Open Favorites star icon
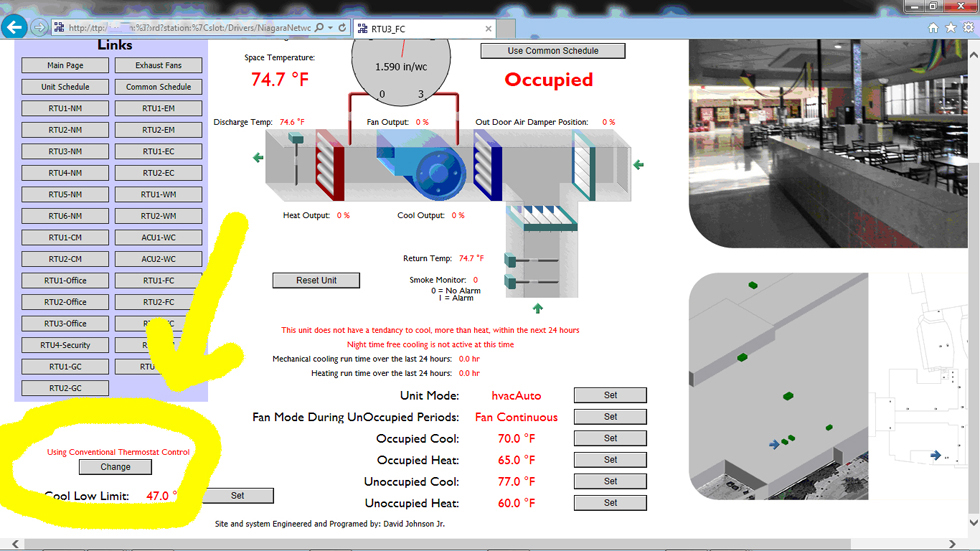The width and height of the screenshot is (980, 551). point(951,27)
